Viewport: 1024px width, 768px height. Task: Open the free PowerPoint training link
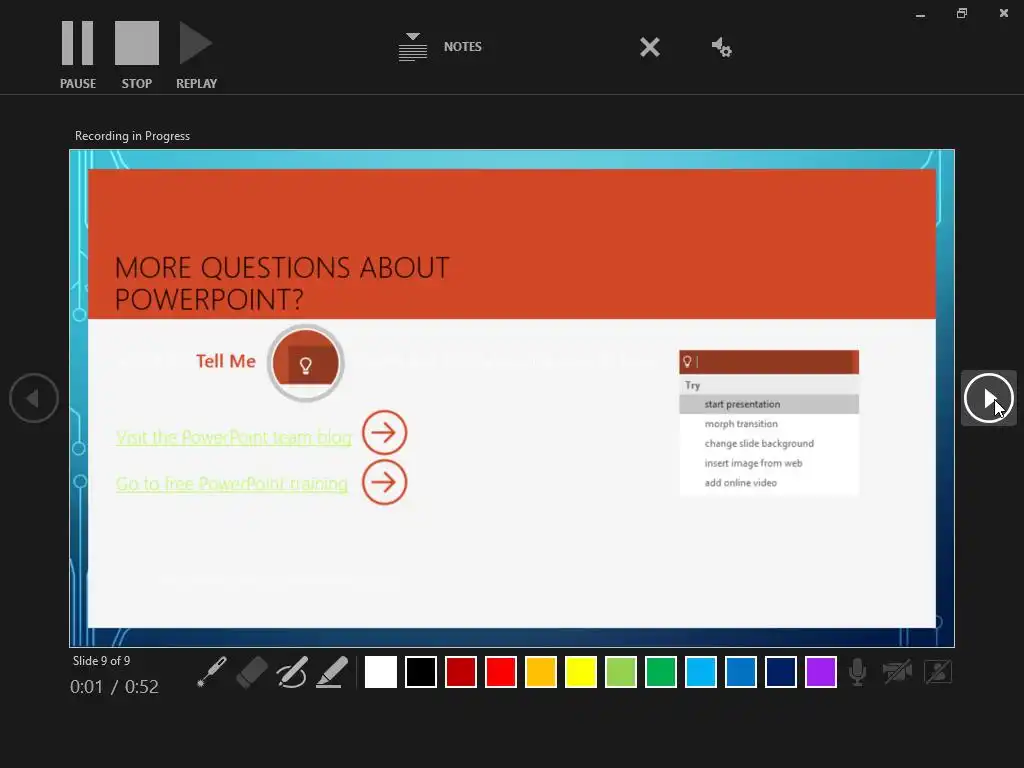point(232,483)
